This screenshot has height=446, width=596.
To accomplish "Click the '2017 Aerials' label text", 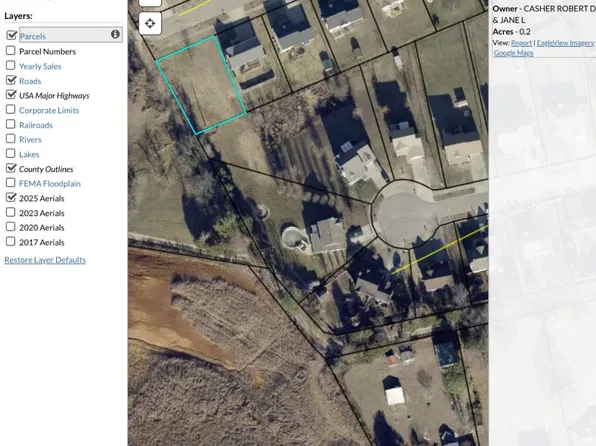I will tap(42, 243).
